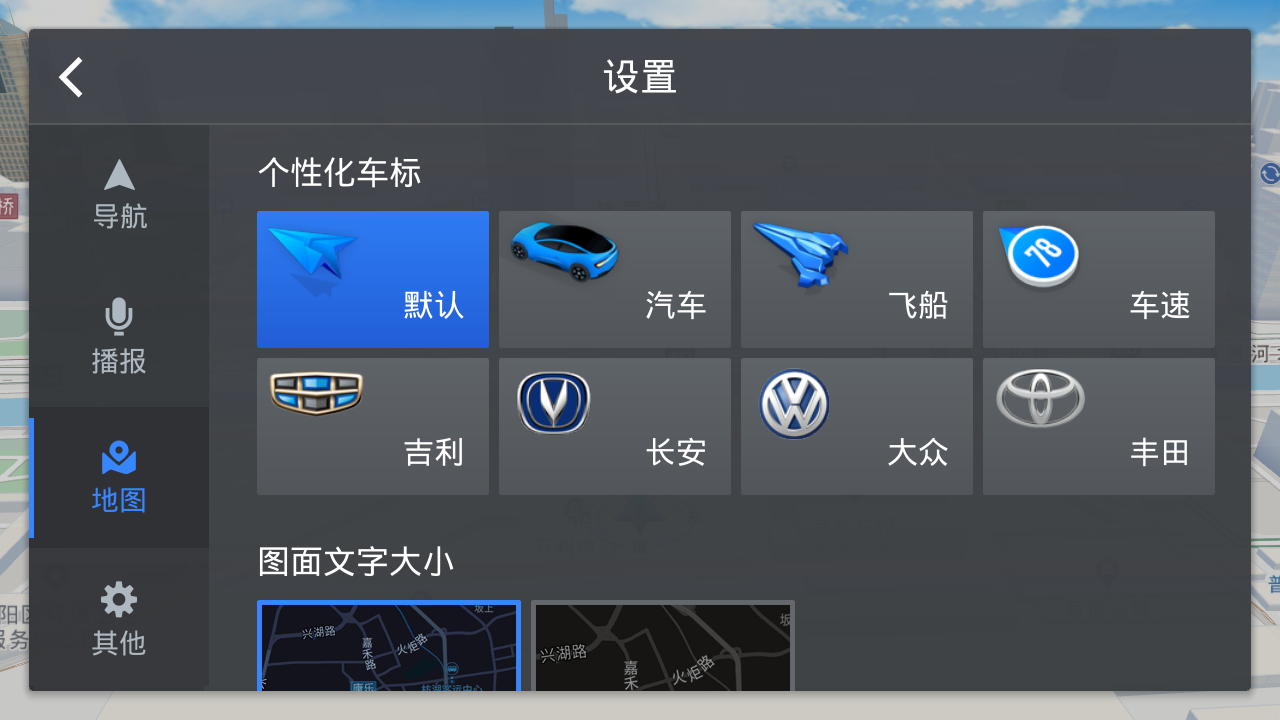Click the navigation arrow icon in the sidebar
This screenshot has width=1280, height=720.
click(119, 175)
